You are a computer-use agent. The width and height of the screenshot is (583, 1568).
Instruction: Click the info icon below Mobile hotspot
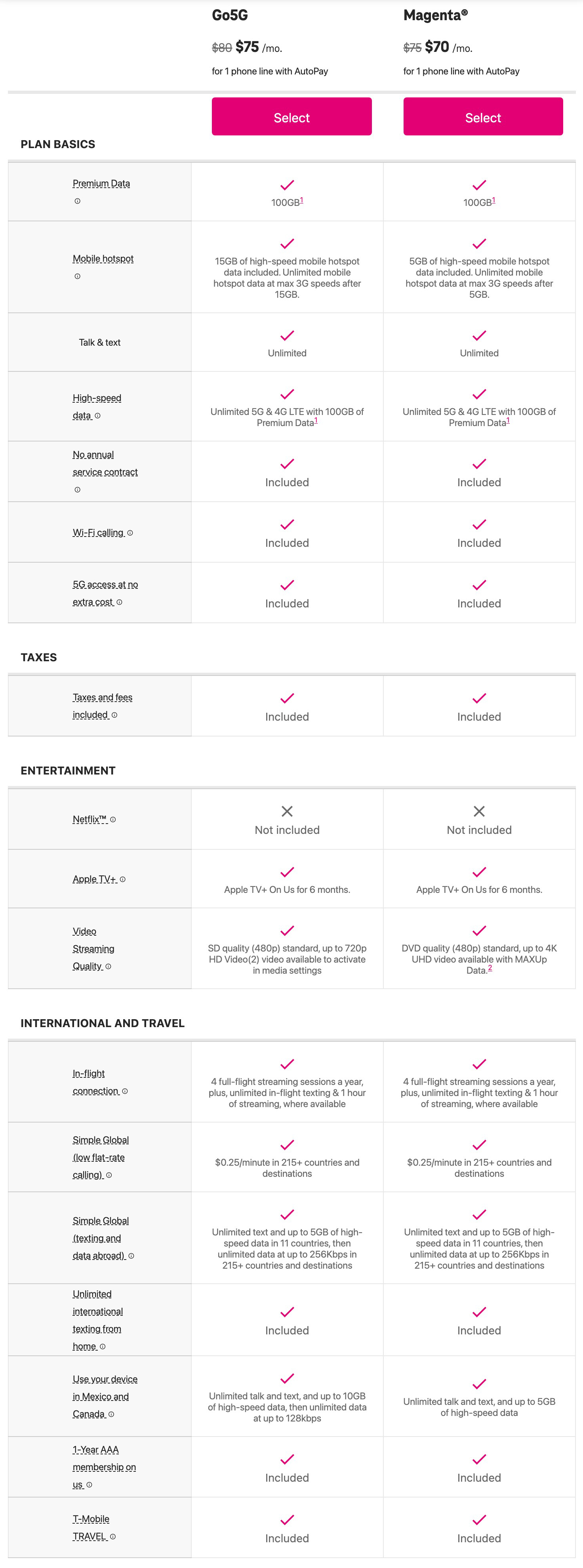77,276
